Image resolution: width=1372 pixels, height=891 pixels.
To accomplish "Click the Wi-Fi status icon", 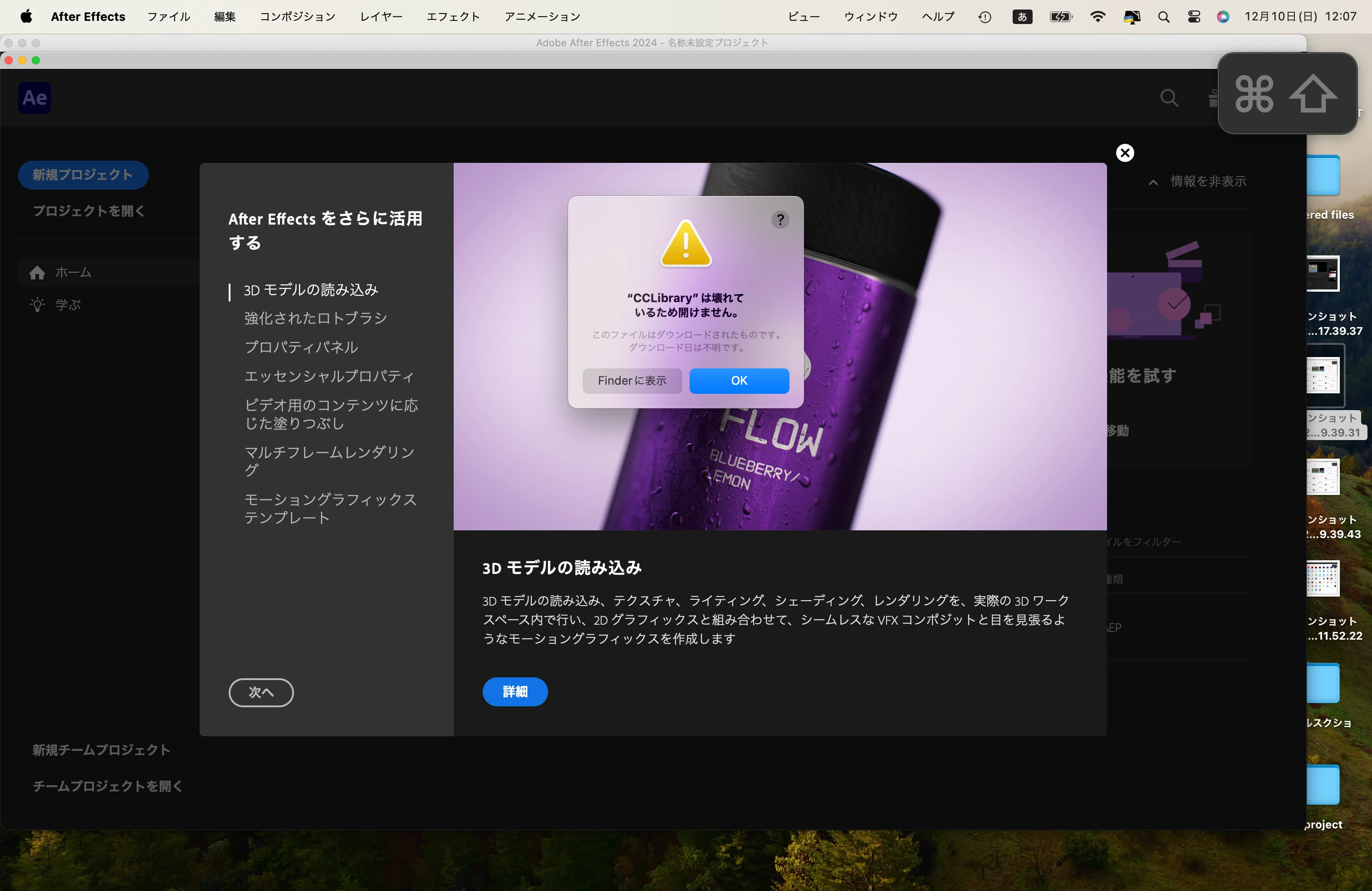I will pyautogui.click(x=1098, y=17).
